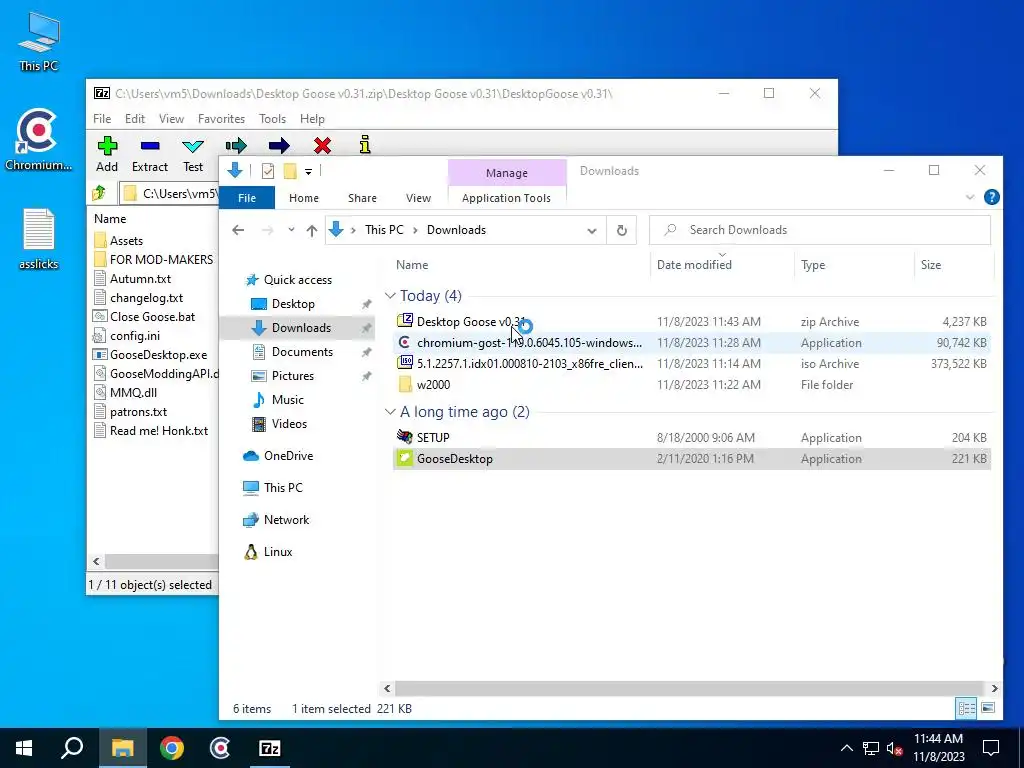The height and width of the screenshot is (768, 1024).
Task: Select MMQ.dll in 7-Zip list
Action: 125,392
